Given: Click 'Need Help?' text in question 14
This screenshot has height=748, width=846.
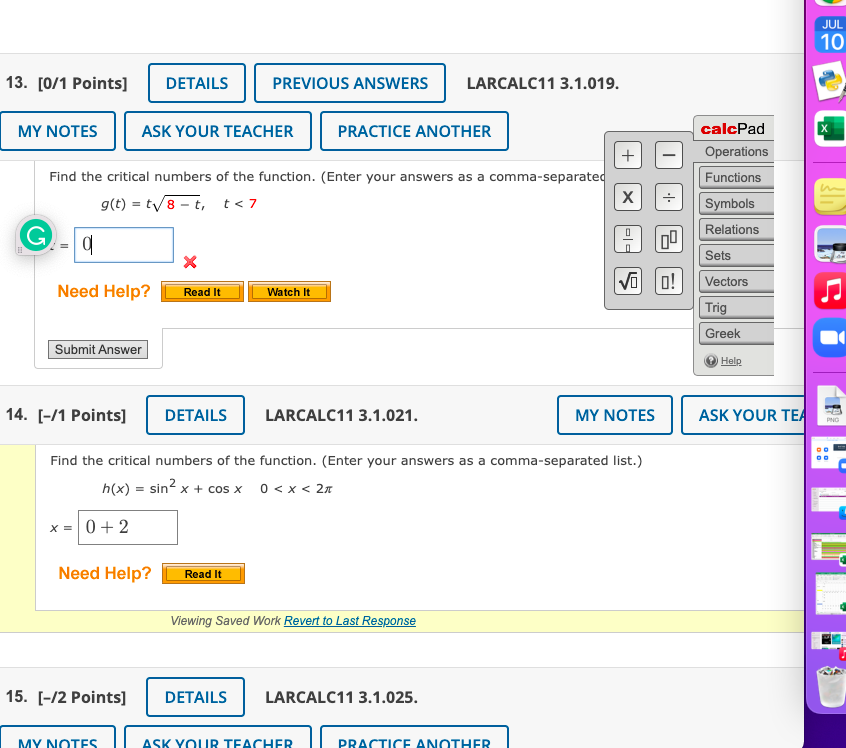Looking at the screenshot, I should click(105, 573).
